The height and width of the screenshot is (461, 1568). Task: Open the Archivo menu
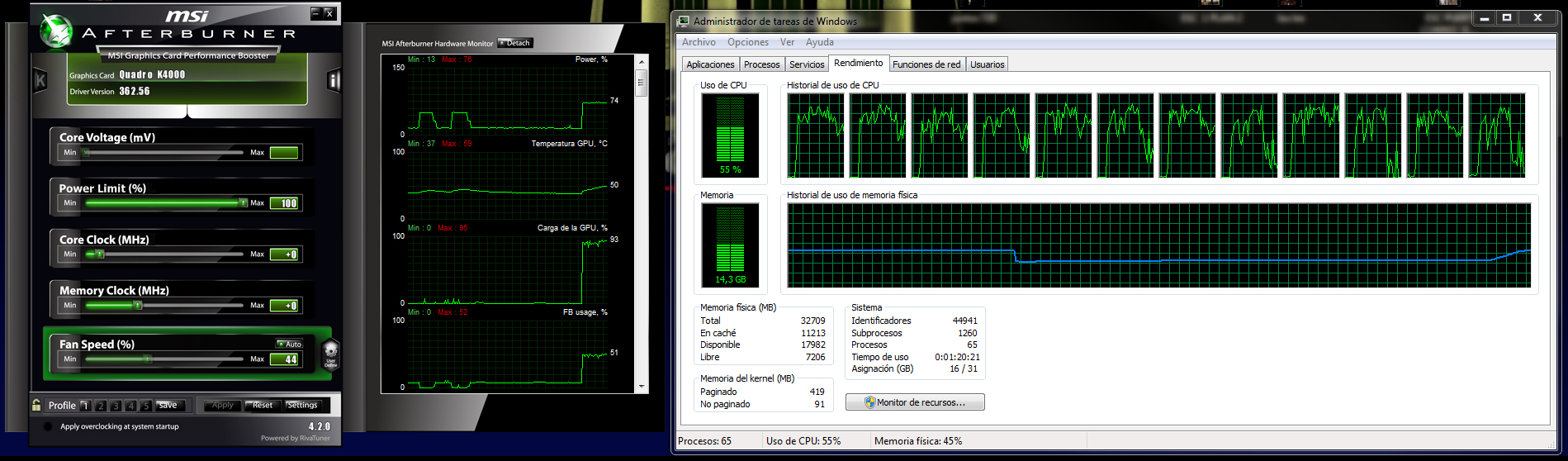tap(699, 42)
